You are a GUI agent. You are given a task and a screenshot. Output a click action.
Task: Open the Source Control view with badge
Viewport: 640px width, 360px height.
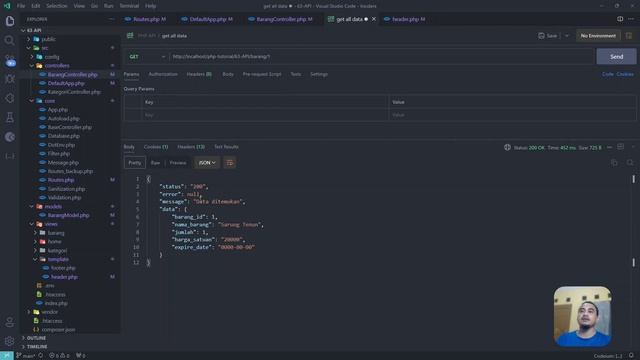(x=10, y=60)
